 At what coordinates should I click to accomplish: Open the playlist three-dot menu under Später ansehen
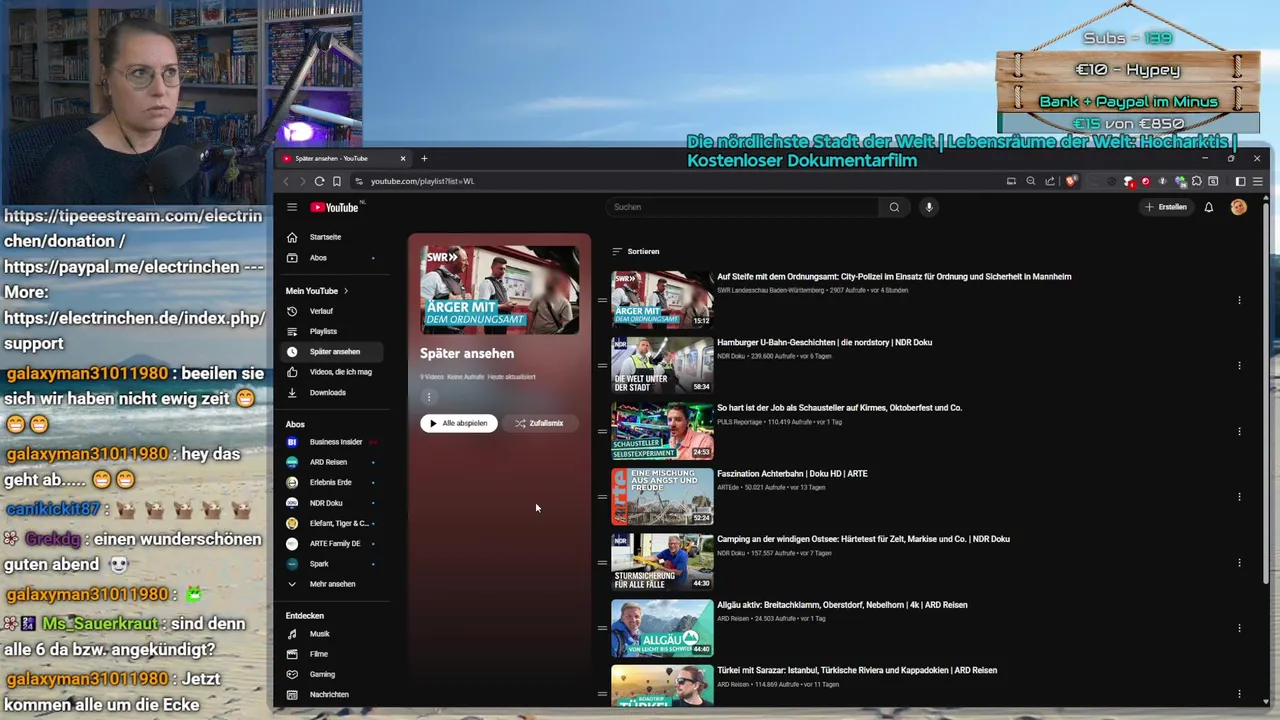tap(429, 397)
